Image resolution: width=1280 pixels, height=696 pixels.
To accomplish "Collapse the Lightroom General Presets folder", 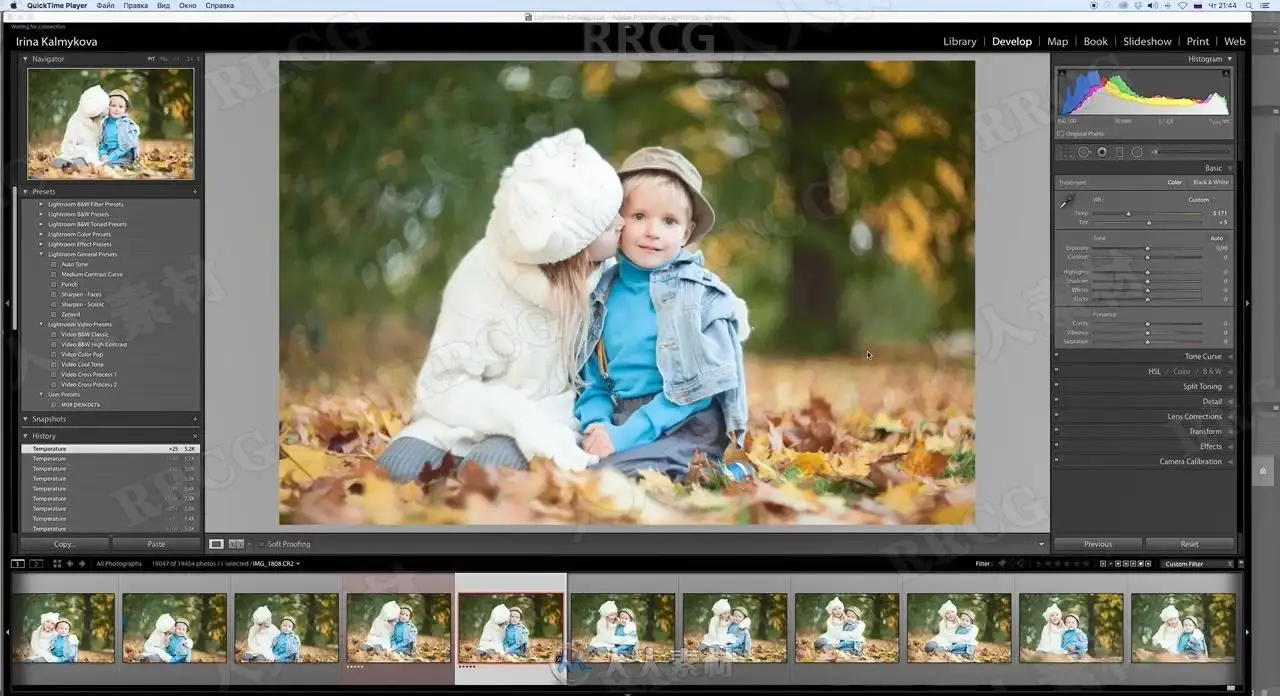I will [41, 254].
